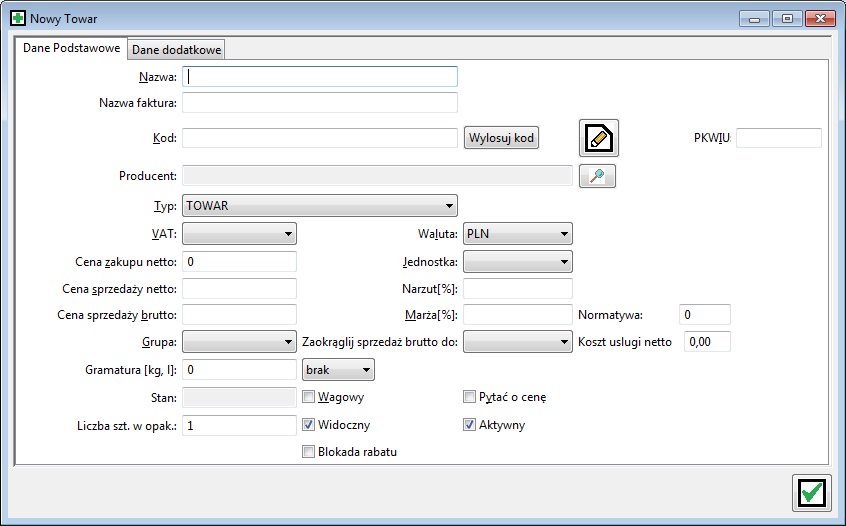Click the Cena sprzedaży brutto field
This screenshot has height=526, width=846.
click(x=240, y=315)
